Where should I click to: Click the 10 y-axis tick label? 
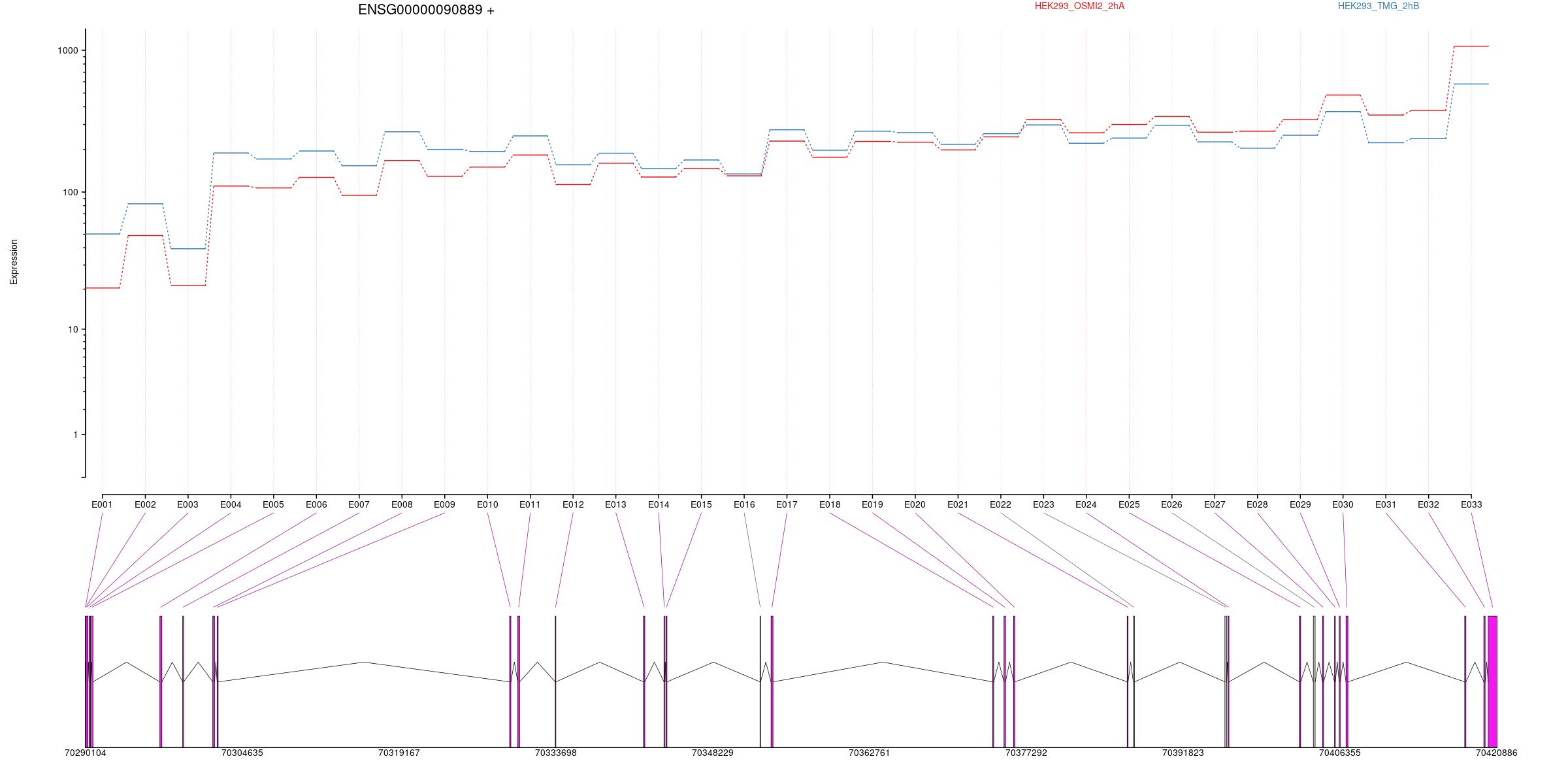74,329
